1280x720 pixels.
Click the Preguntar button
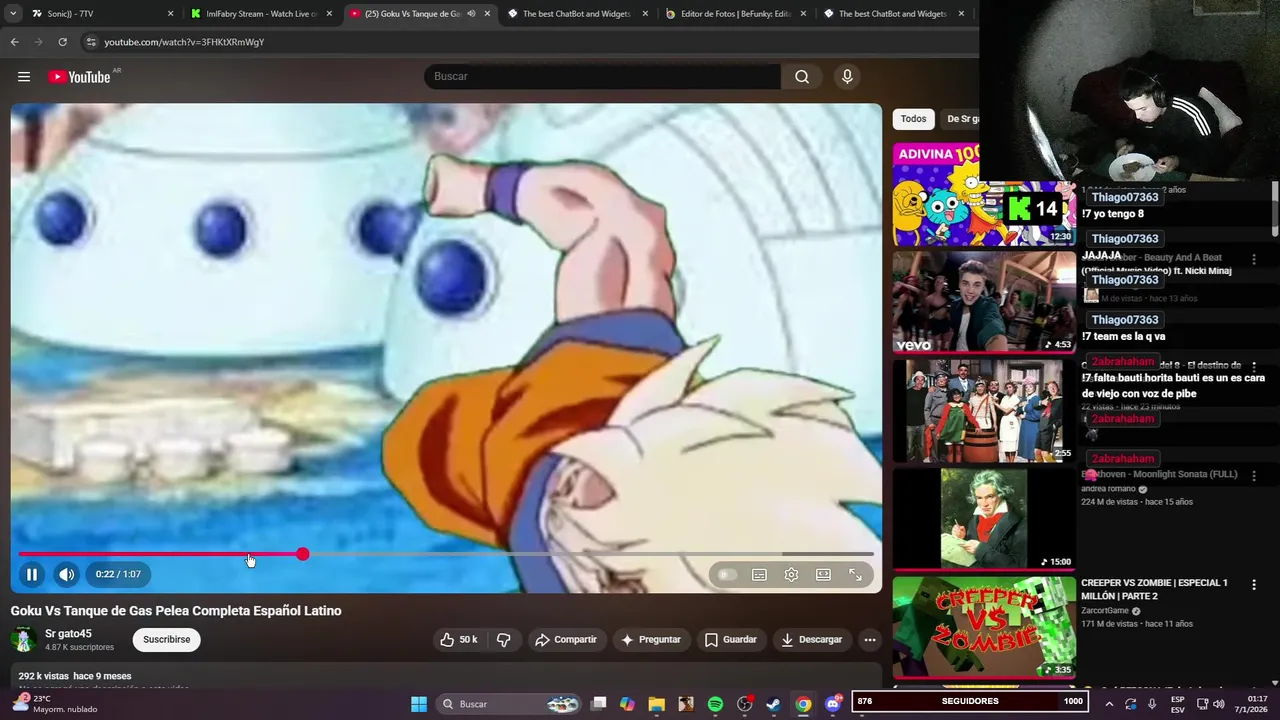[650, 640]
